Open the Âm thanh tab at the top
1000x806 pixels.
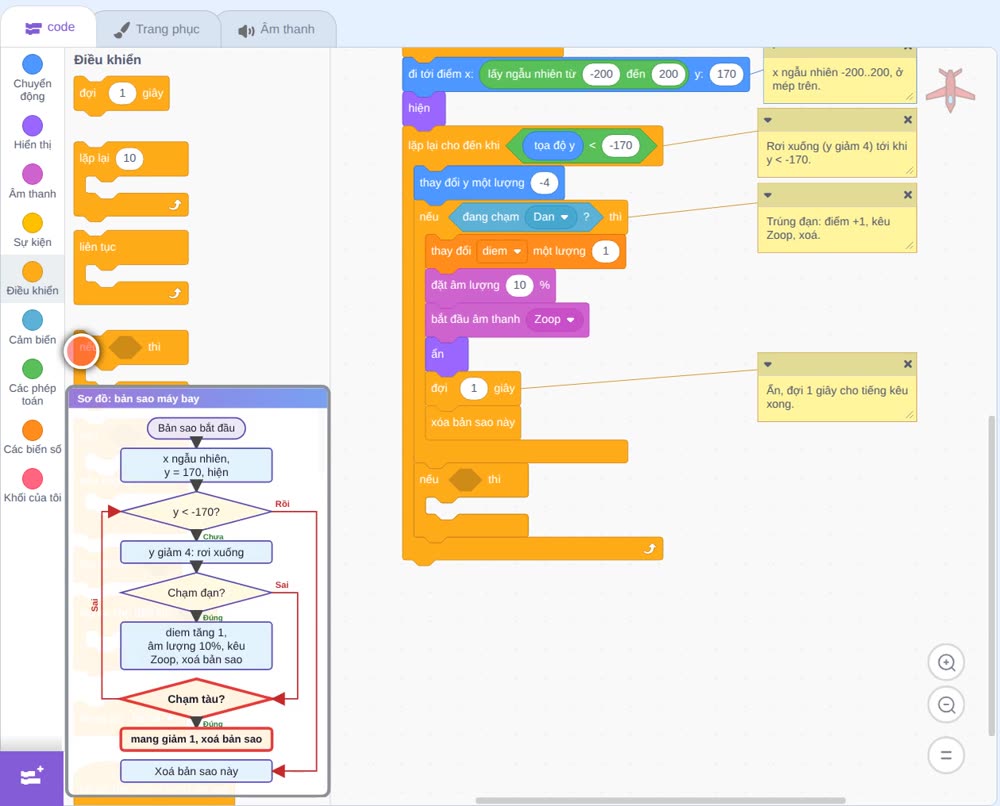click(277, 29)
